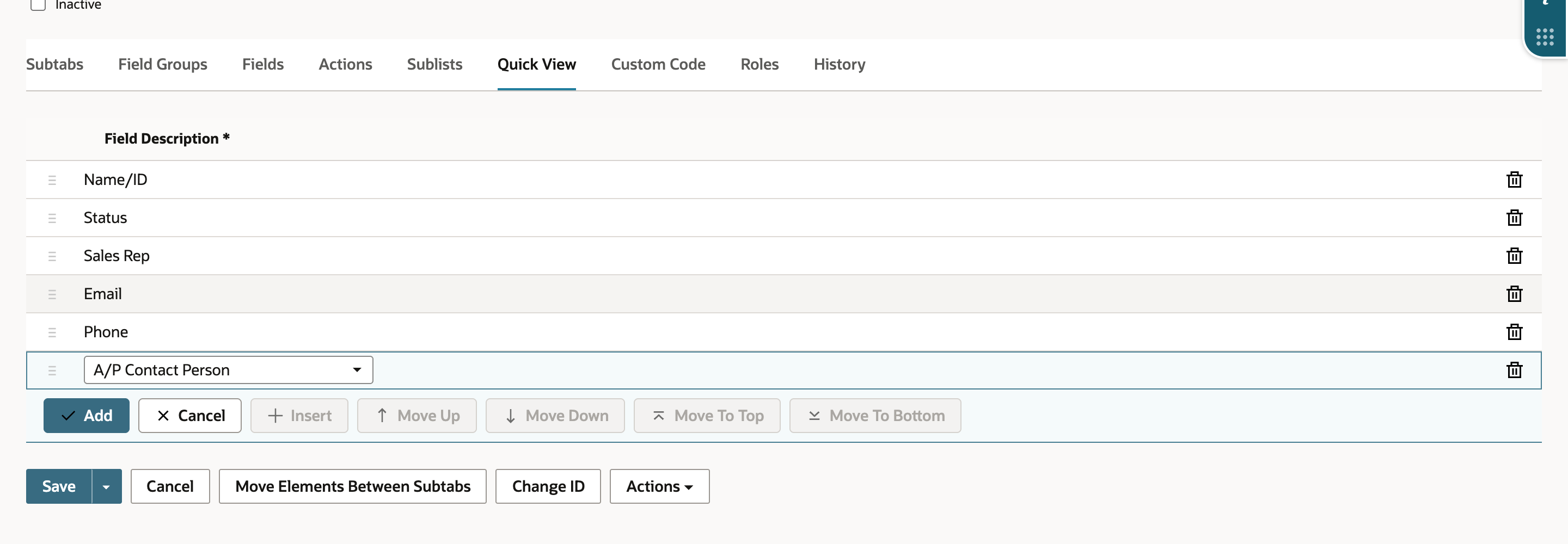Click the Move To Bottom button
Screen dimensions: 1568x544
click(875, 416)
